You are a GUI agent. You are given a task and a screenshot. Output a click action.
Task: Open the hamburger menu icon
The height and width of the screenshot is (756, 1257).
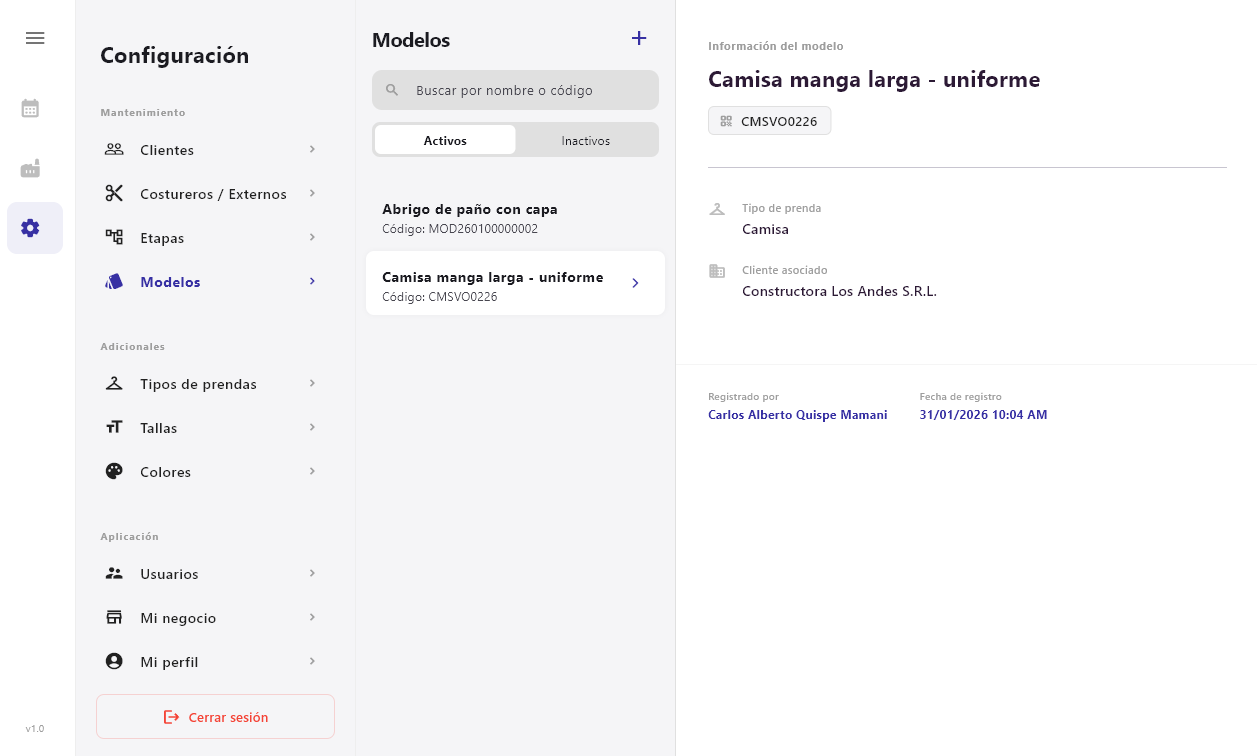(x=35, y=38)
